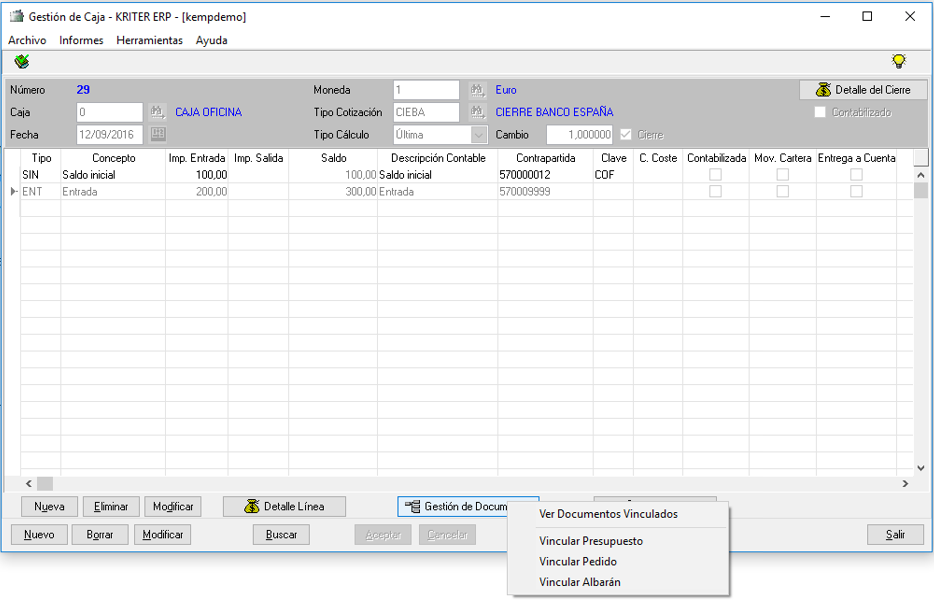Select the SIN type cell

pos(41,174)
